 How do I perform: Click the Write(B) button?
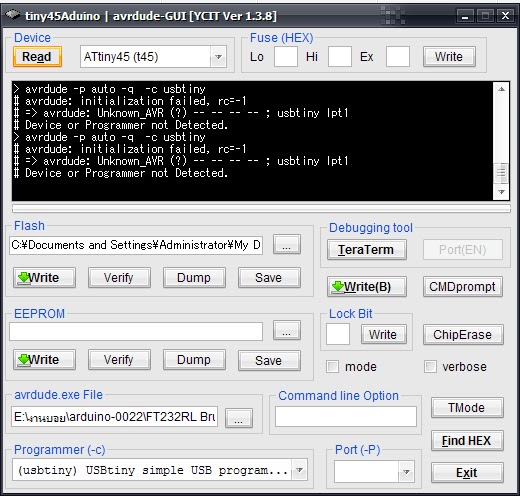(x=367, y=287)
